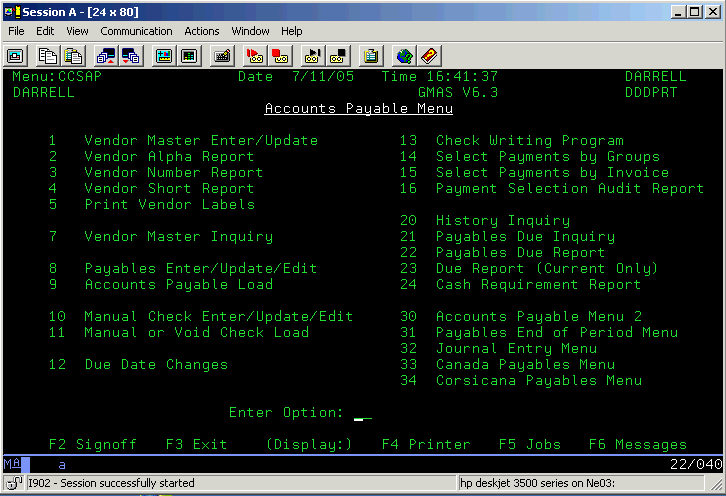Open the Window menu
726x496 pixels.
coord(250,31)
